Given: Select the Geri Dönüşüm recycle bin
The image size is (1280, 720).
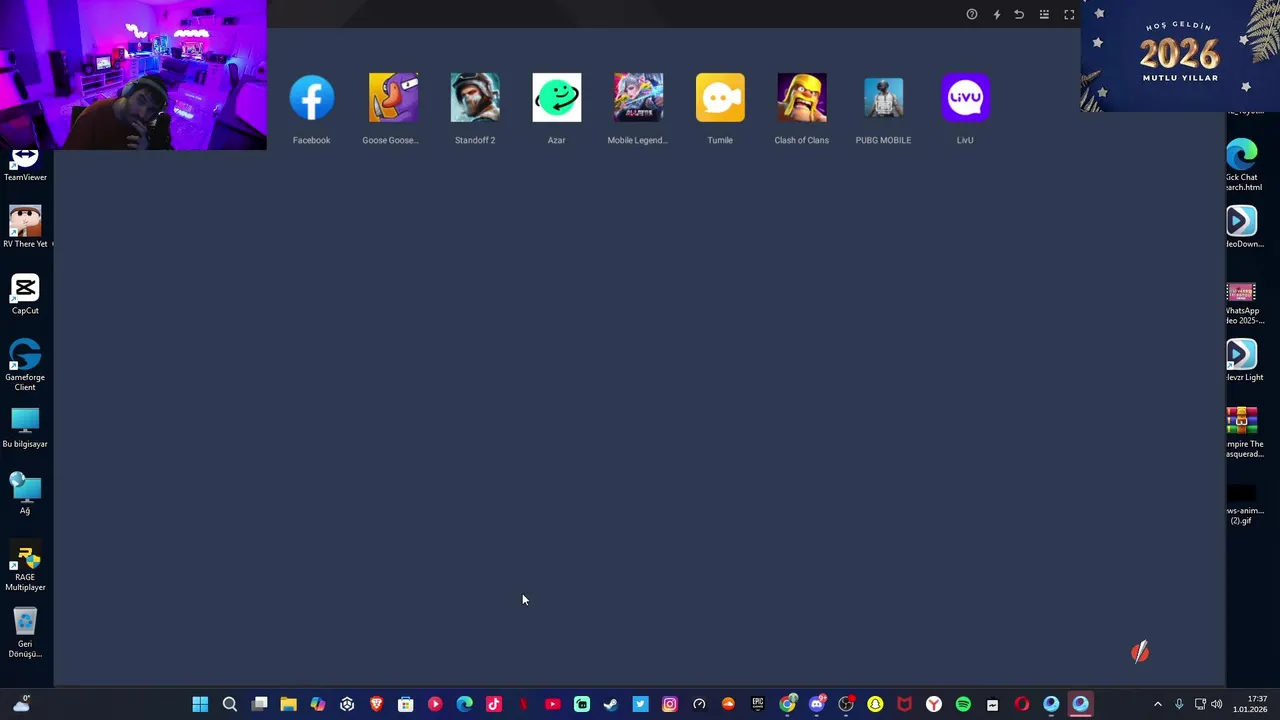Looking at the screenshot, I should (25, 633).
